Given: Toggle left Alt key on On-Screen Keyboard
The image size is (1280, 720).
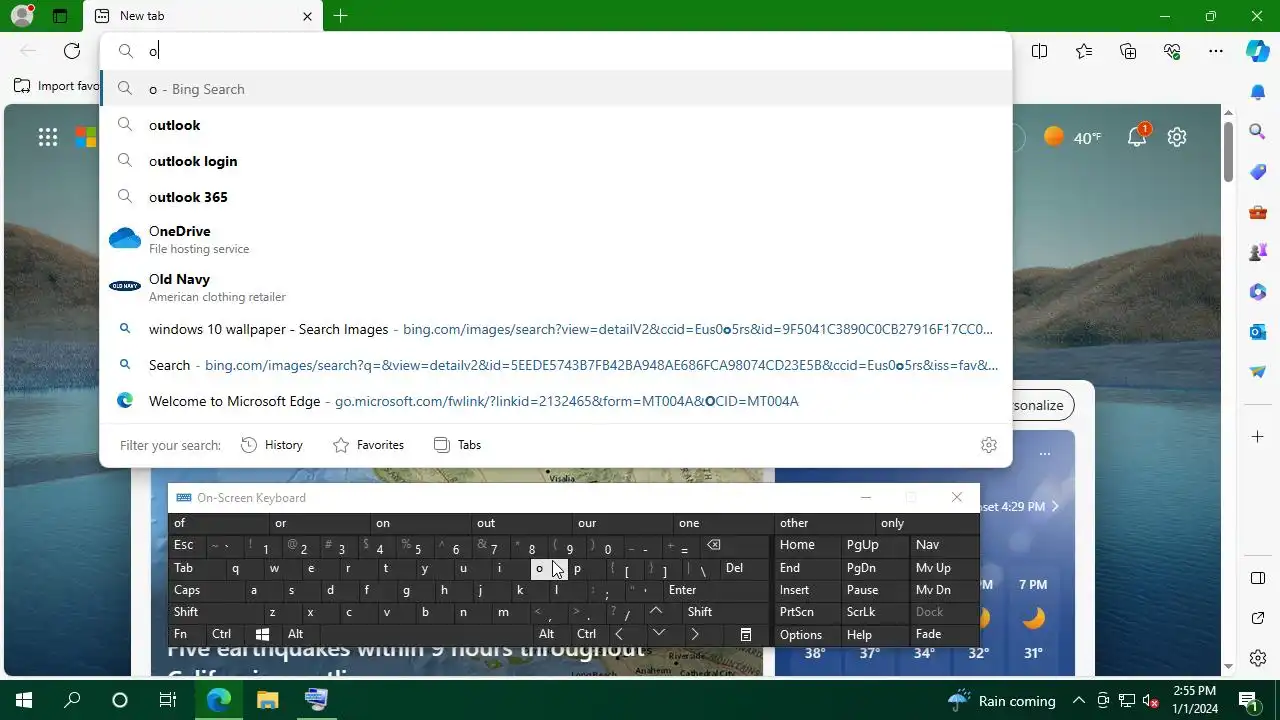Looking at the screenshot, I should coord(299,634).
